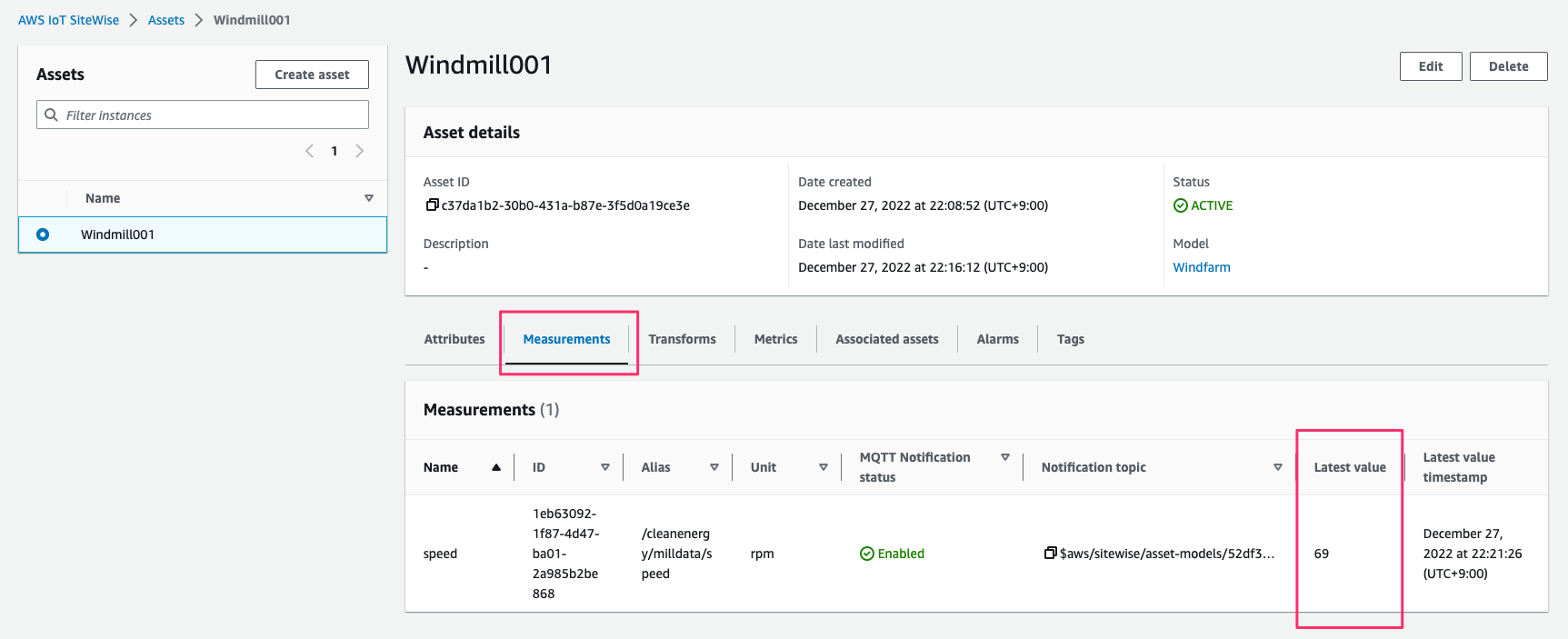The image size is (1568, 639).
Task: Sort by MQTT Notification status arrow
Action: [1005, 457]
